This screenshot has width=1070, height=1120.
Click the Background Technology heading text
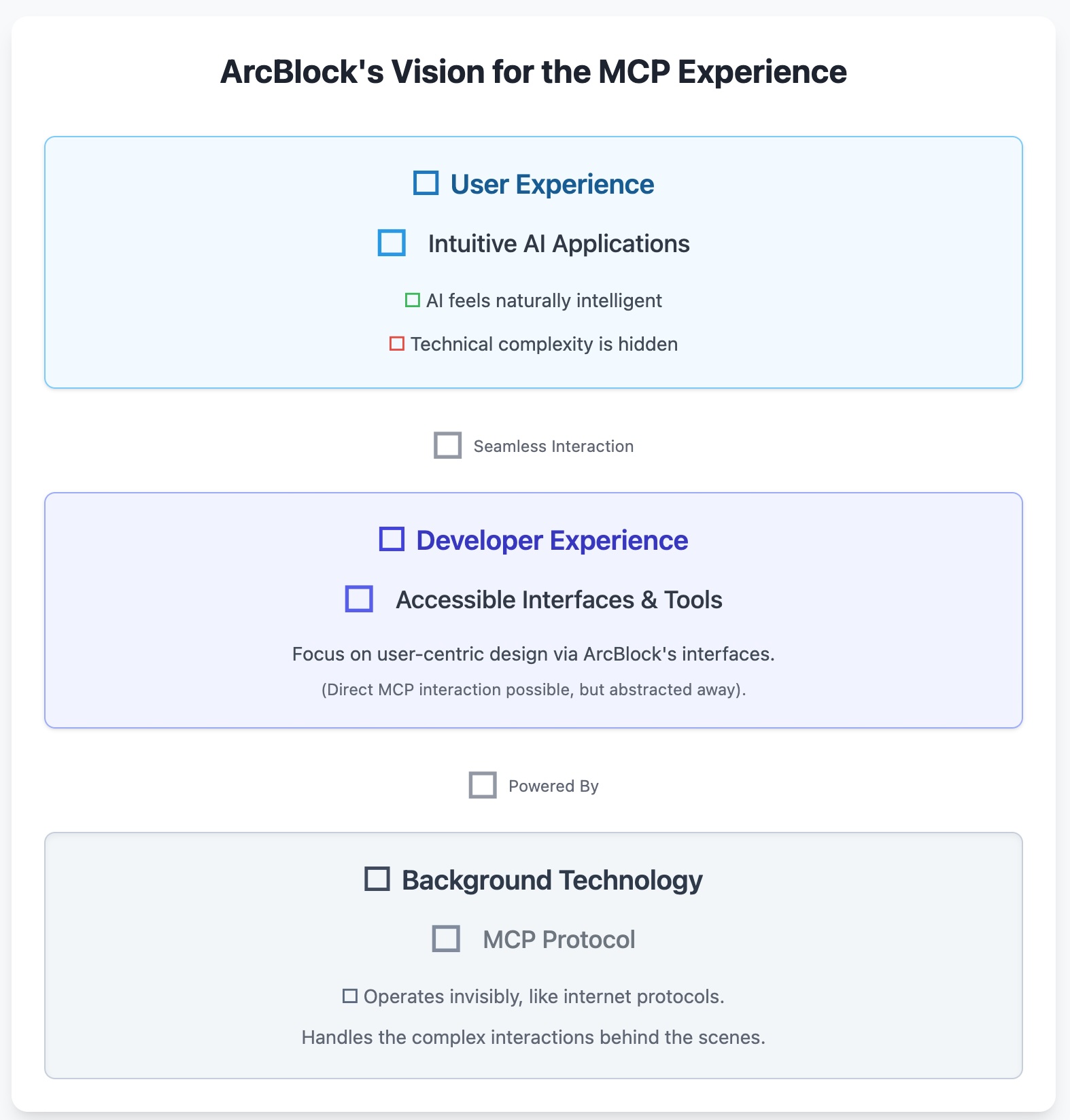tap(552, 880)
